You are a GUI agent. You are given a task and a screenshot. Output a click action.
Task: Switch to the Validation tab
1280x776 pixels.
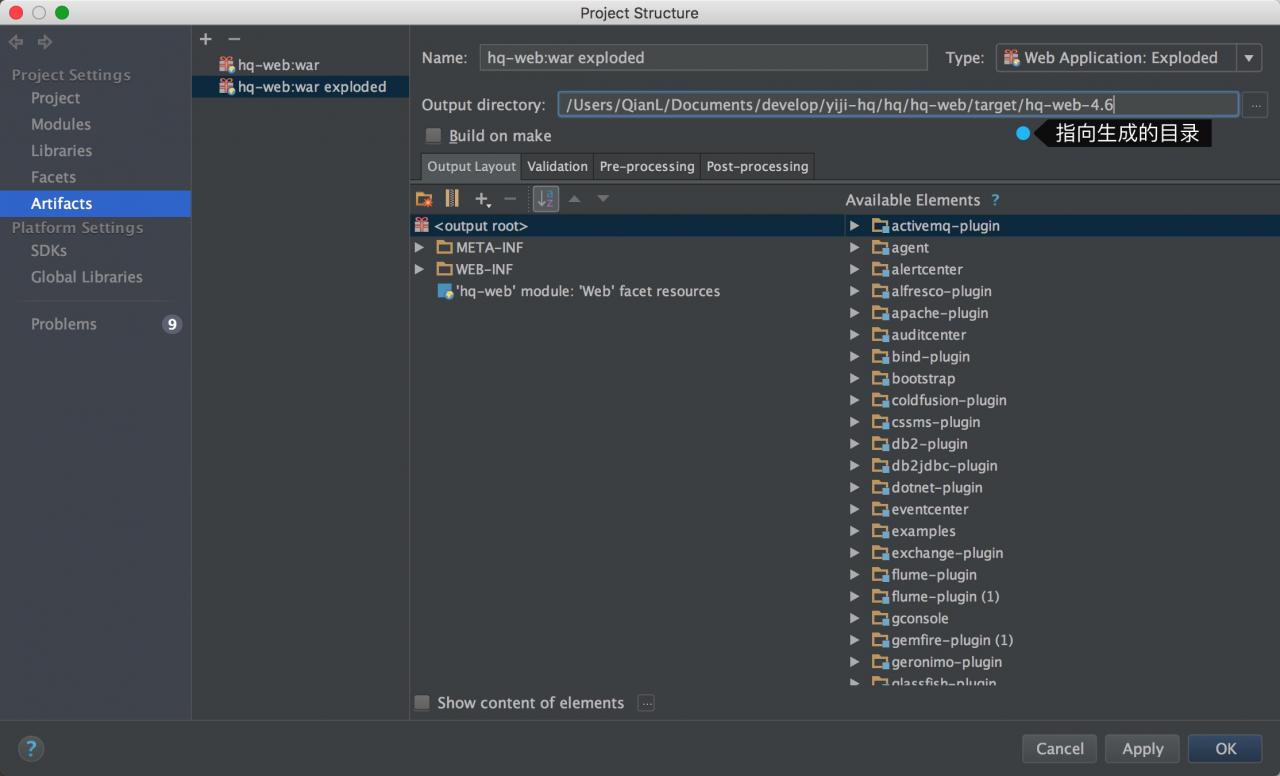(557, 166)
